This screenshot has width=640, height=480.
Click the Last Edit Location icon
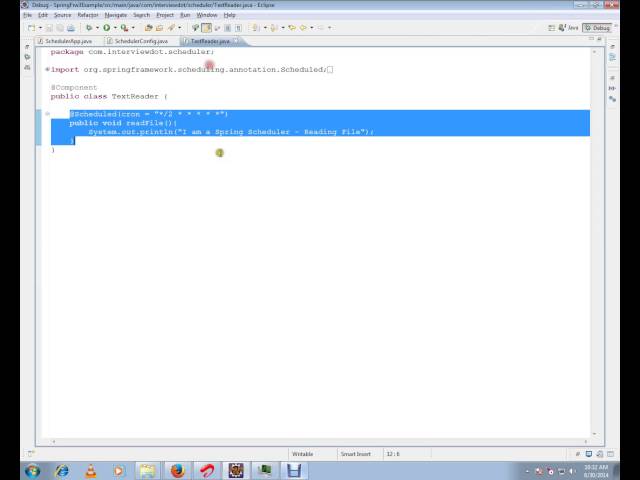pos(292,28)
